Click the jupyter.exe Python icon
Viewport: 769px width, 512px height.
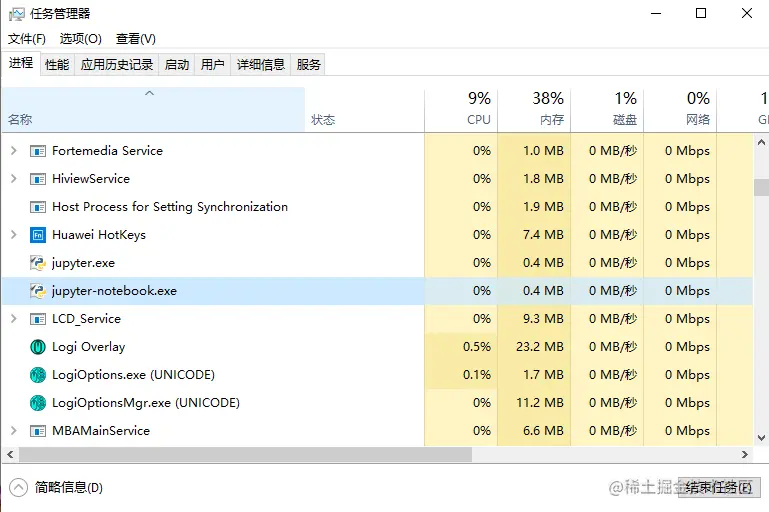pyautogui.click(x=38, y=263)
